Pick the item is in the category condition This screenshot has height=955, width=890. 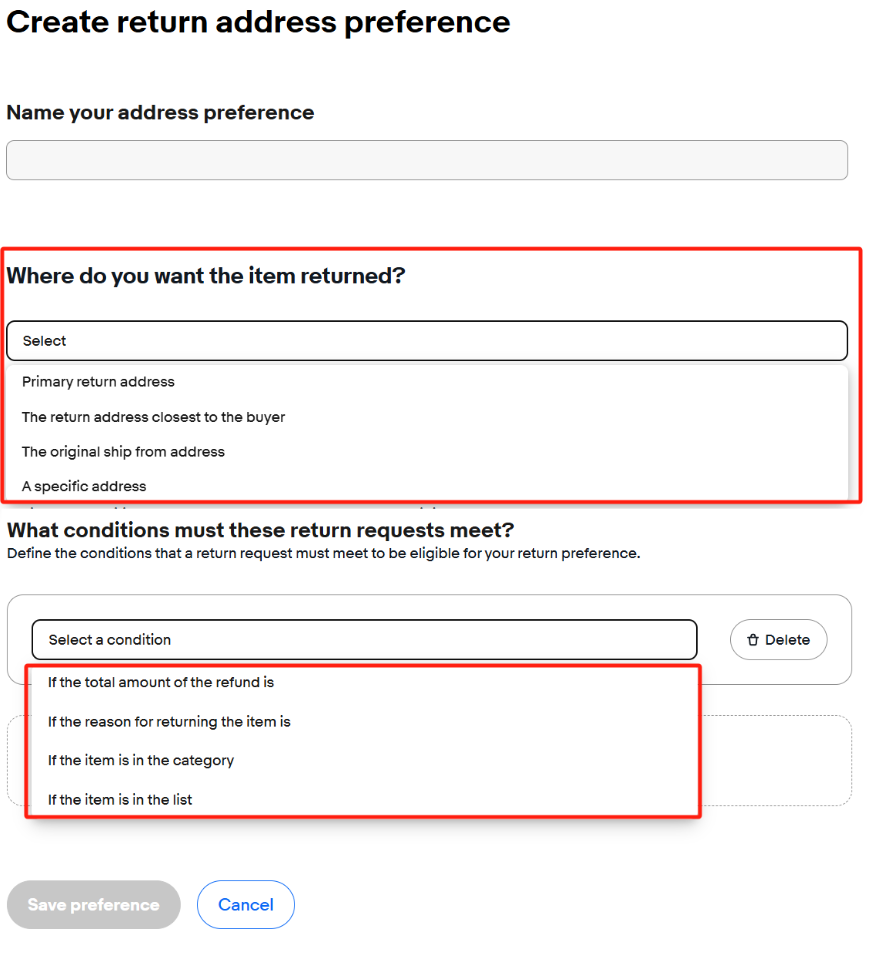(141, 760)
